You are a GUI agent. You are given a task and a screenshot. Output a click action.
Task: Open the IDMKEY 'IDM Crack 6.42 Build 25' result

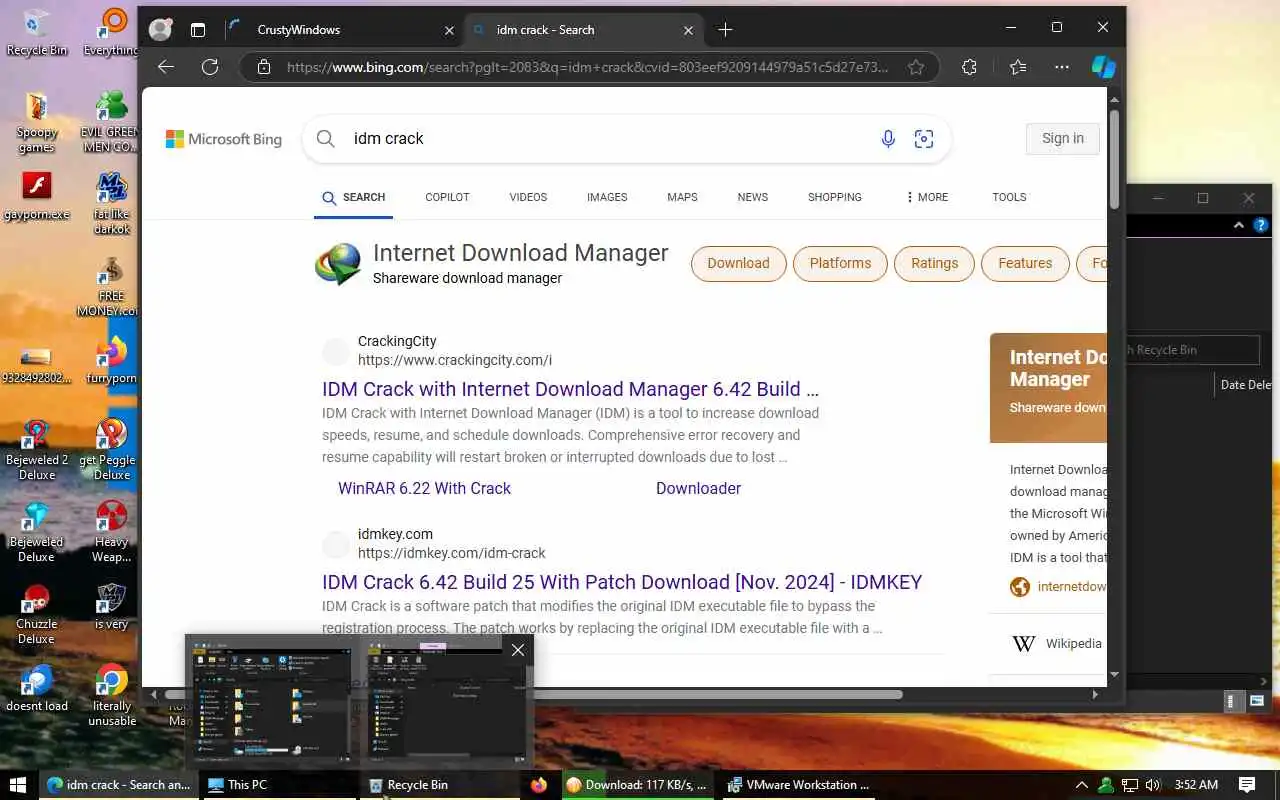(x=622, y=582)
